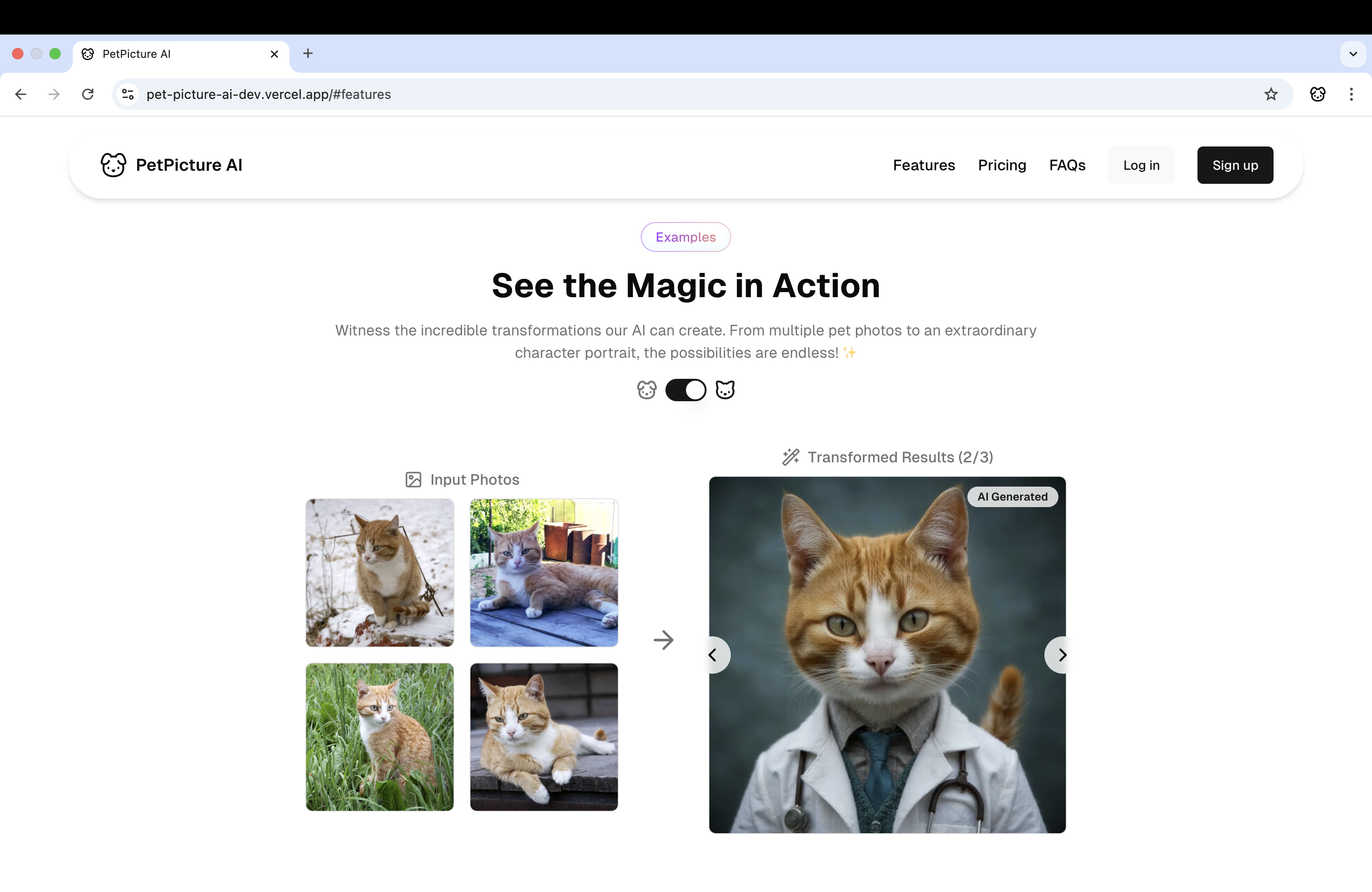The height and width of the screenshot is (892, 1372).
Task: Click the cat face icon beside toggle
Action: point(725,390)
